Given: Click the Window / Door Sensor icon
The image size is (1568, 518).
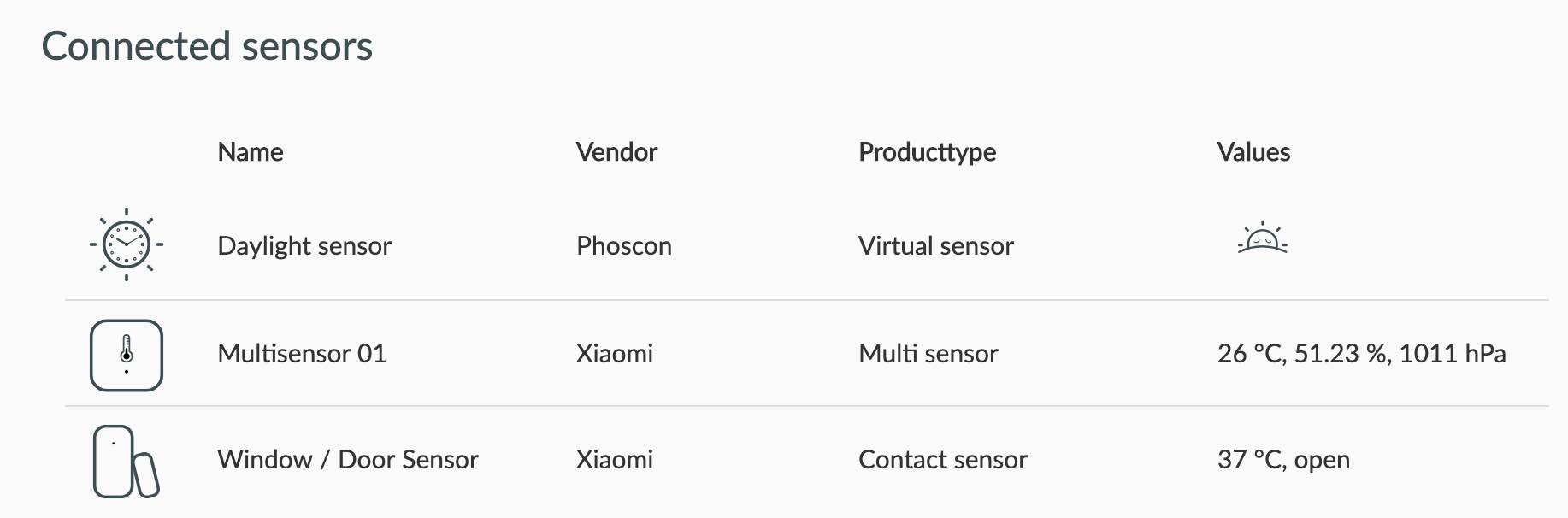Looking at the screenshot, I should point(126,462).
